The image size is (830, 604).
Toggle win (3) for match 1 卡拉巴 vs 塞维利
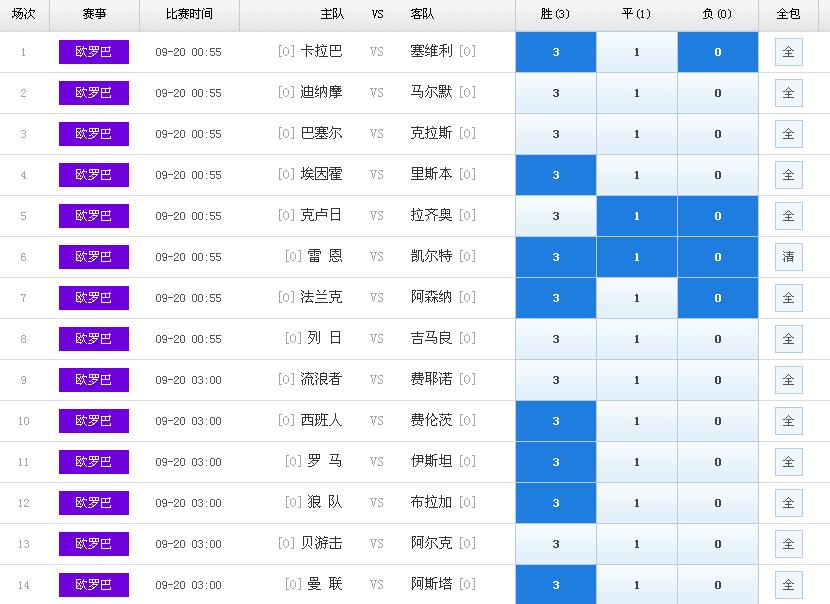pyautogui.click(x=556, y=52)
